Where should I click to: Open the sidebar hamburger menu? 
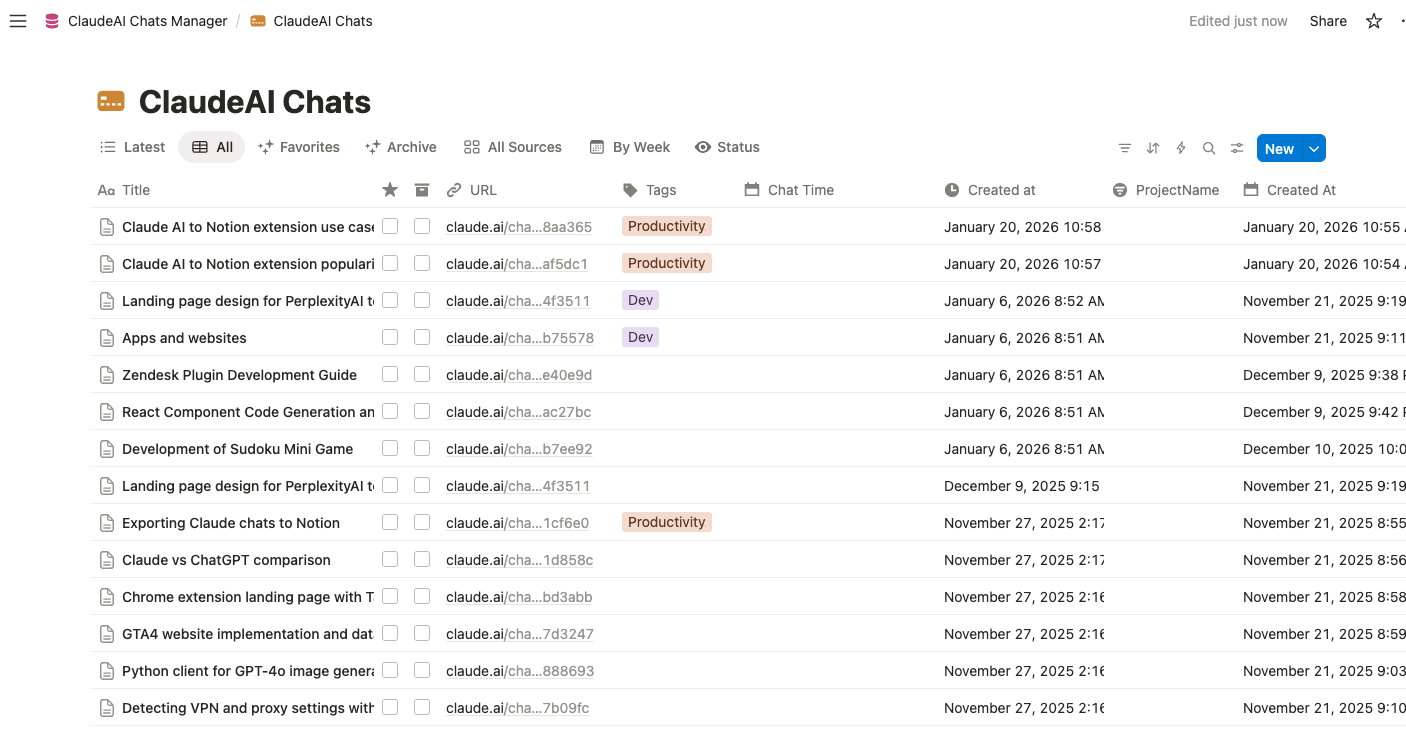pos(18,21)
